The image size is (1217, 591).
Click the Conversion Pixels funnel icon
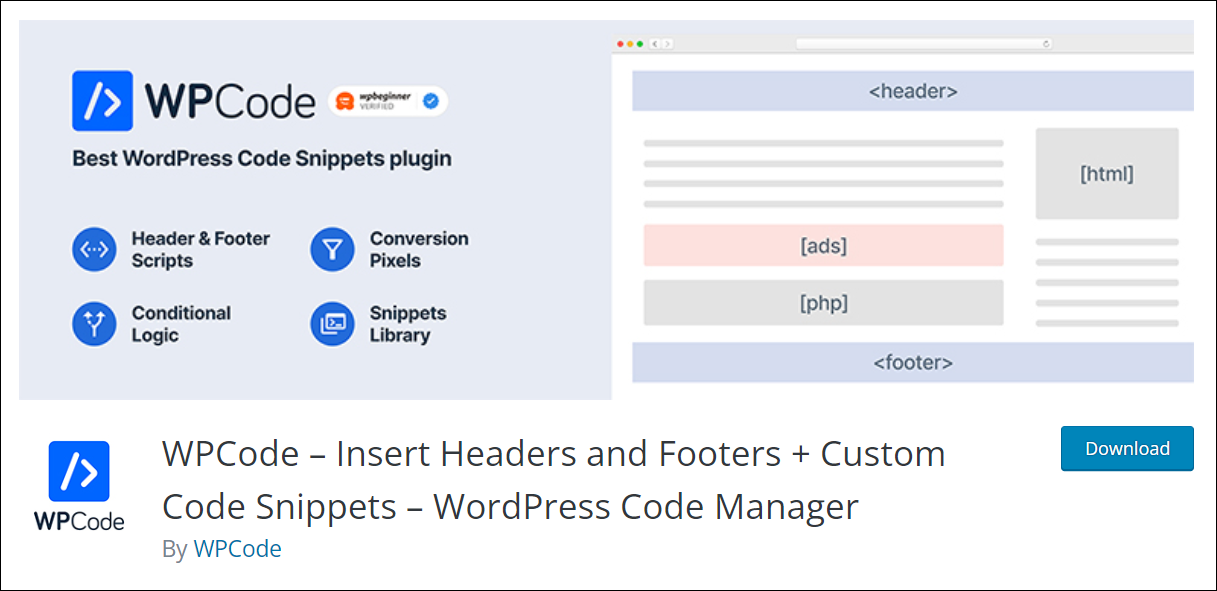pos(332,249)
